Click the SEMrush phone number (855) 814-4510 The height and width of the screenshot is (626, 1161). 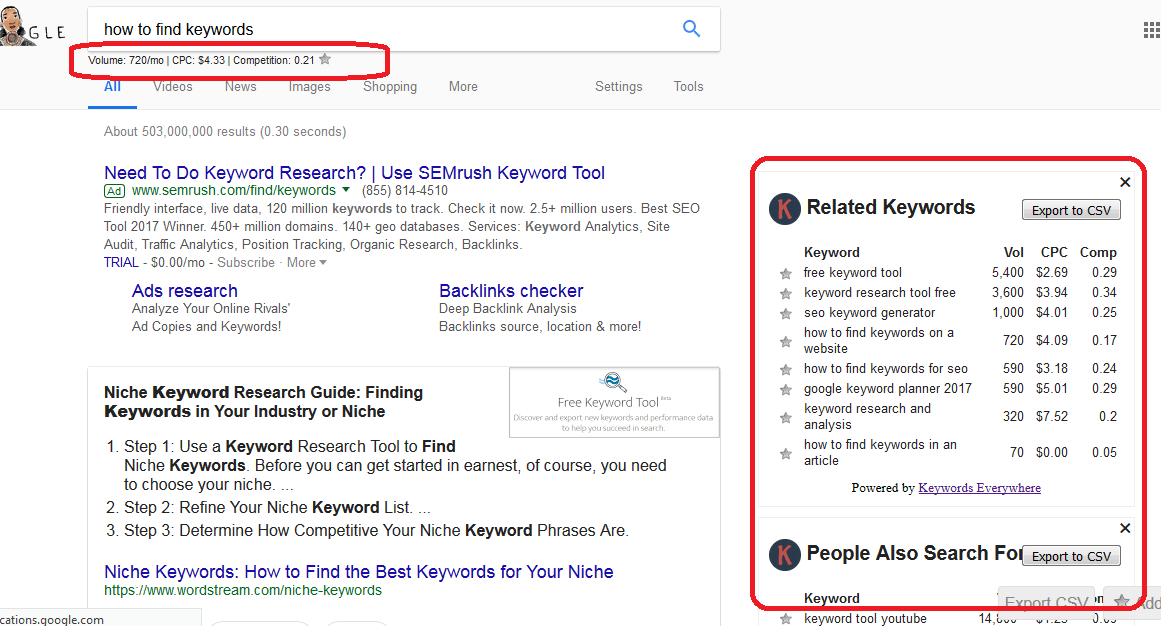404,190
